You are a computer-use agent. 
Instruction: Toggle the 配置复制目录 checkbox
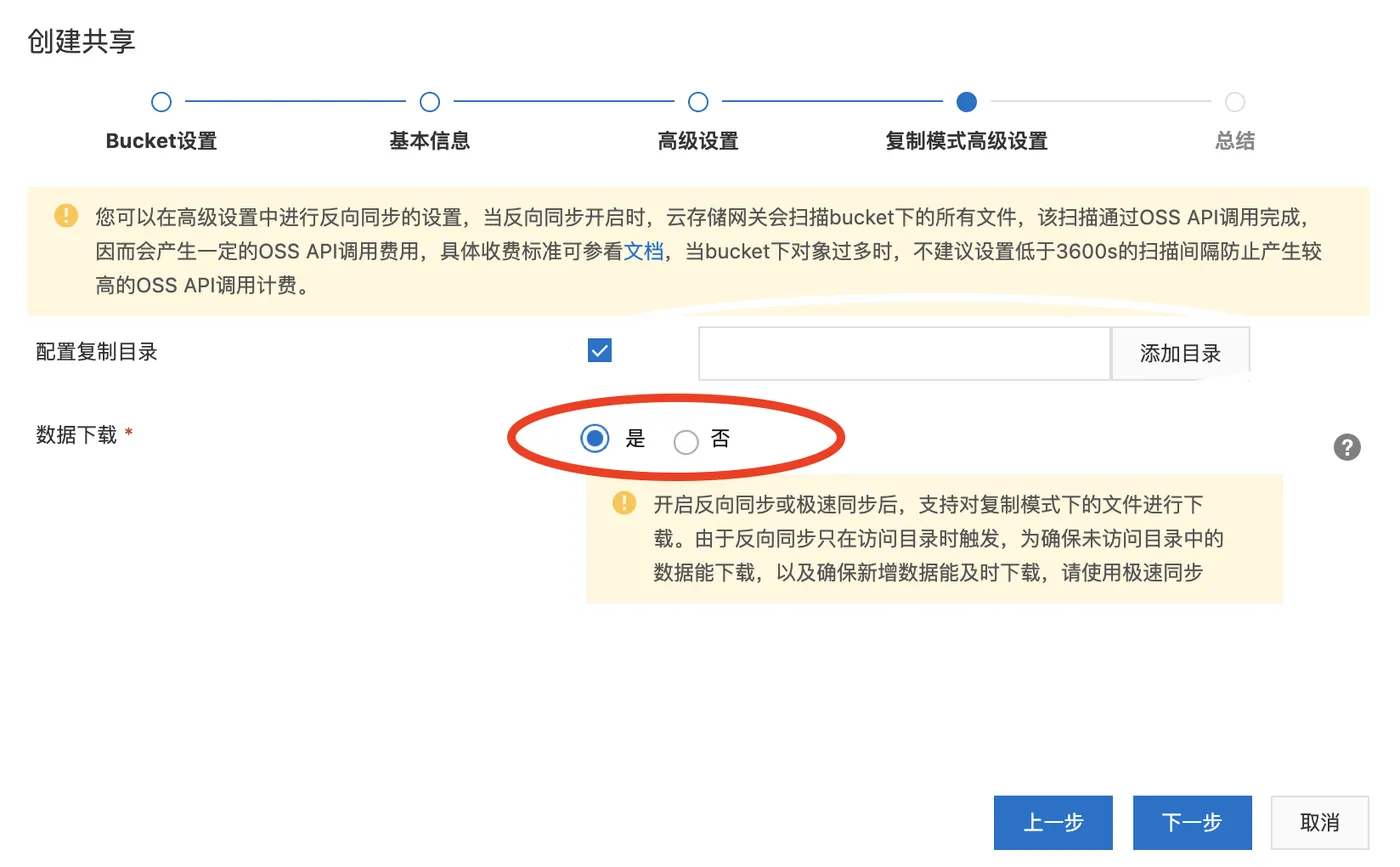[x=600, y=351]
